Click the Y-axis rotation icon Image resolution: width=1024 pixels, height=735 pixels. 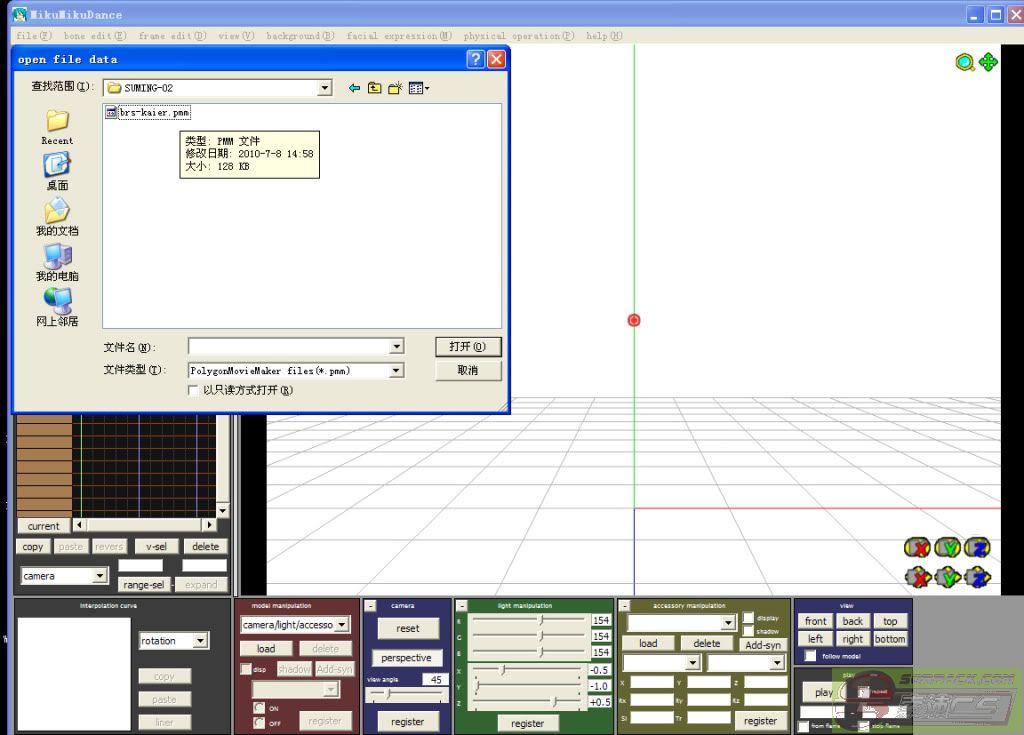(x=947, y=547)
